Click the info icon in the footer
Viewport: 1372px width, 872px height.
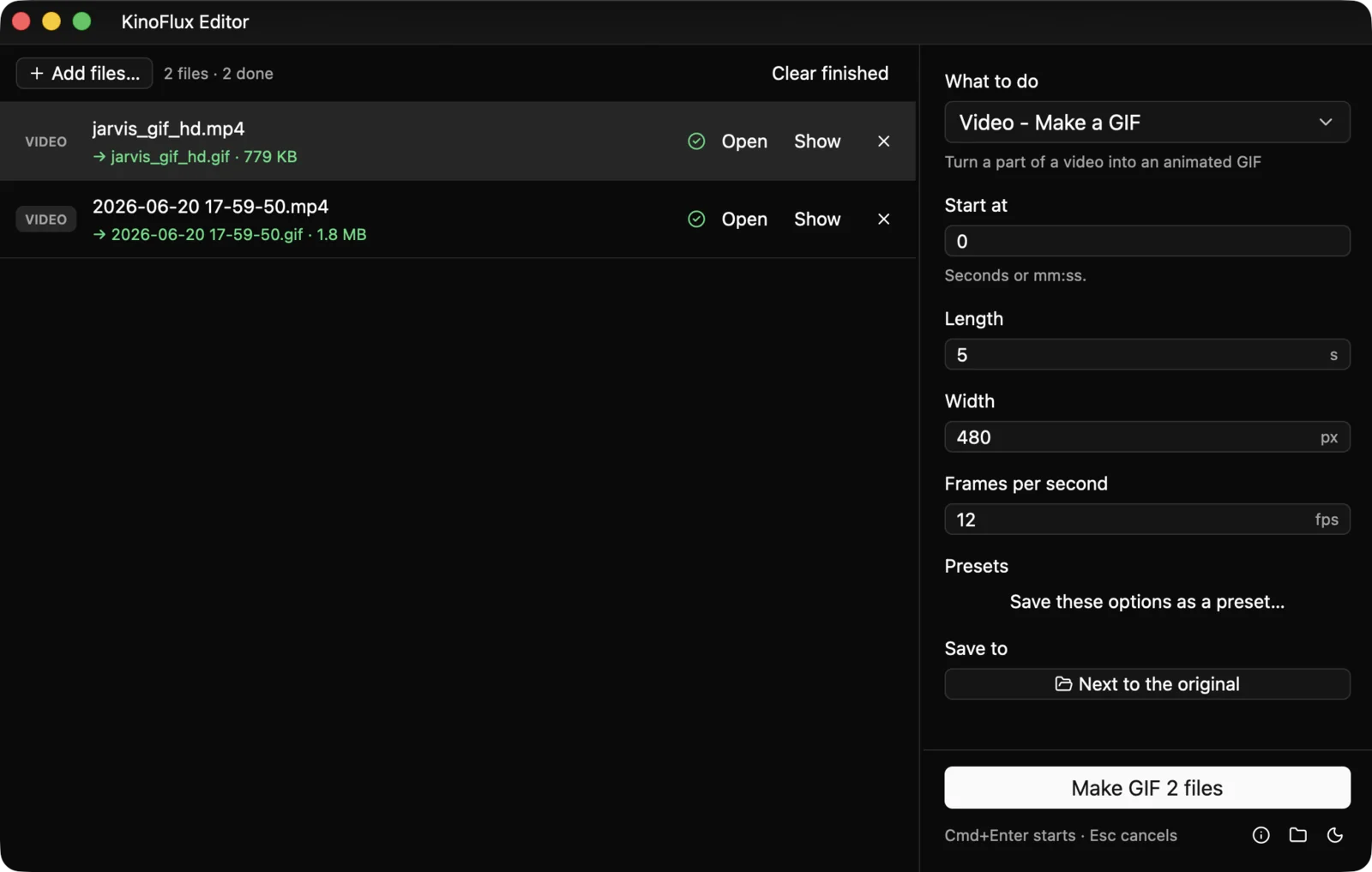point(1261,835)
